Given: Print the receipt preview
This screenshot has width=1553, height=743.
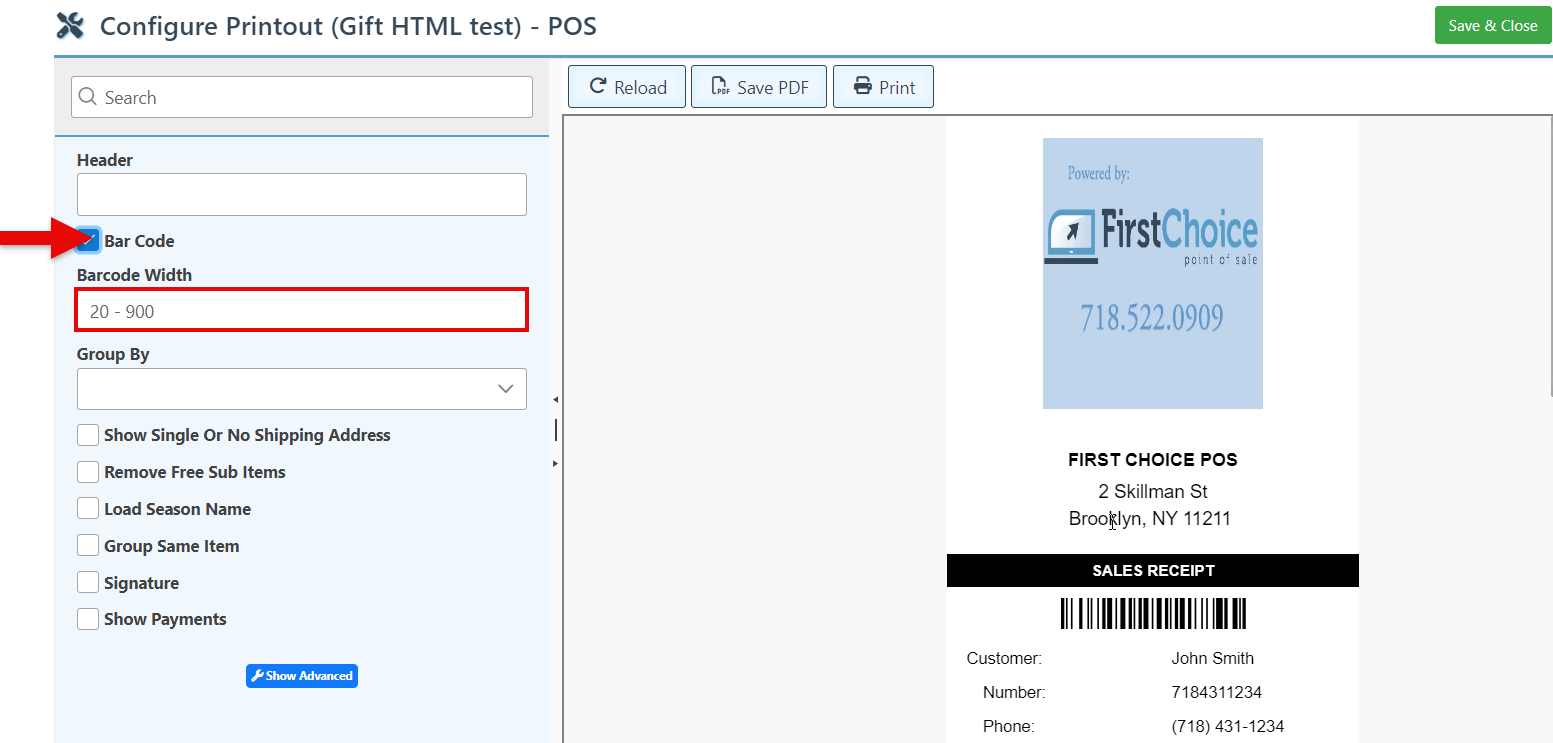Looking at the screenshot, I should click(x=883, y=87).
